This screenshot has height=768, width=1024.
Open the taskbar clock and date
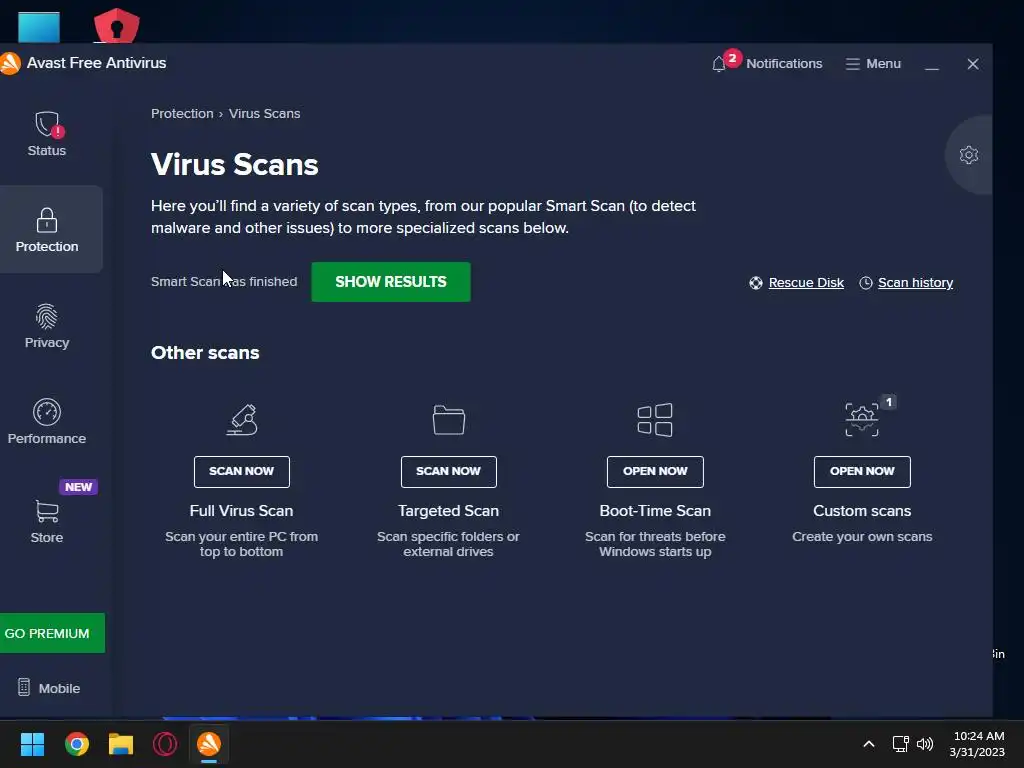pyautogui.click(x=978, y=744)
